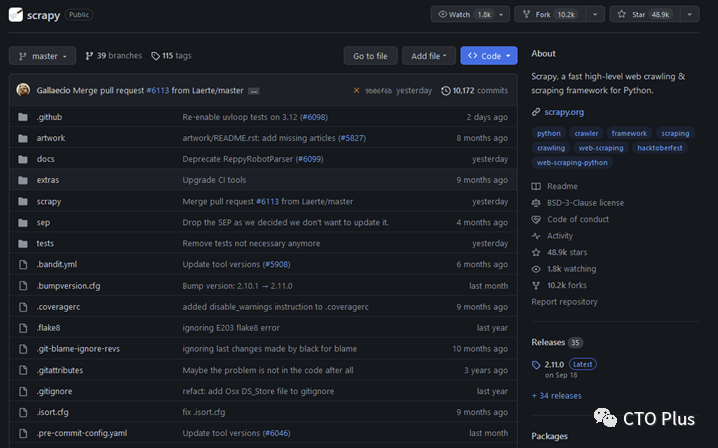The height and width of the screenshot is (448, 718).
Task: Click Report repository link
Action: coord(564,302)
